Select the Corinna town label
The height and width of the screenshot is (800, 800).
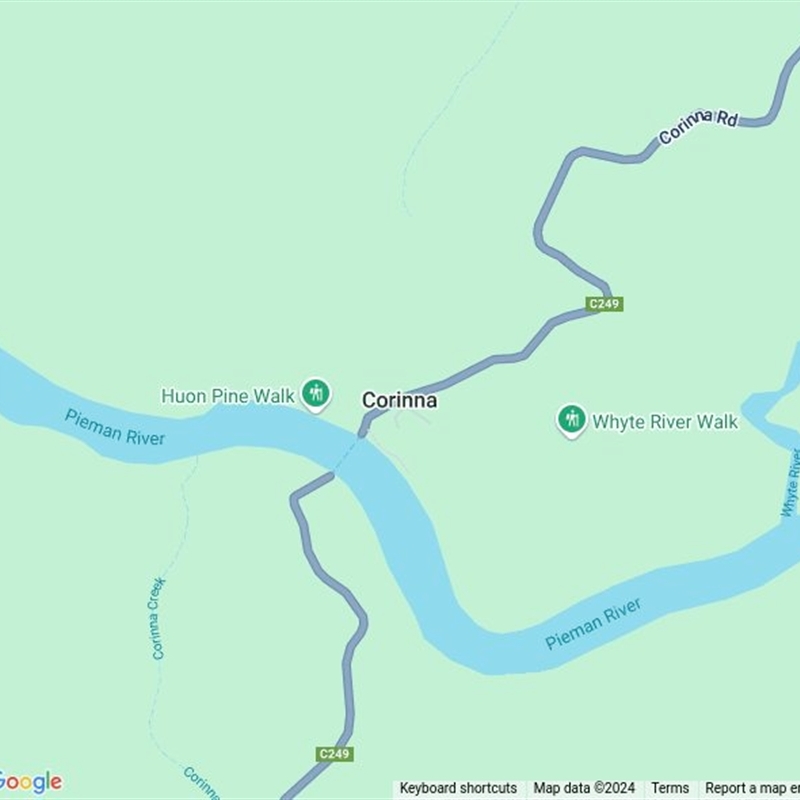399,401
